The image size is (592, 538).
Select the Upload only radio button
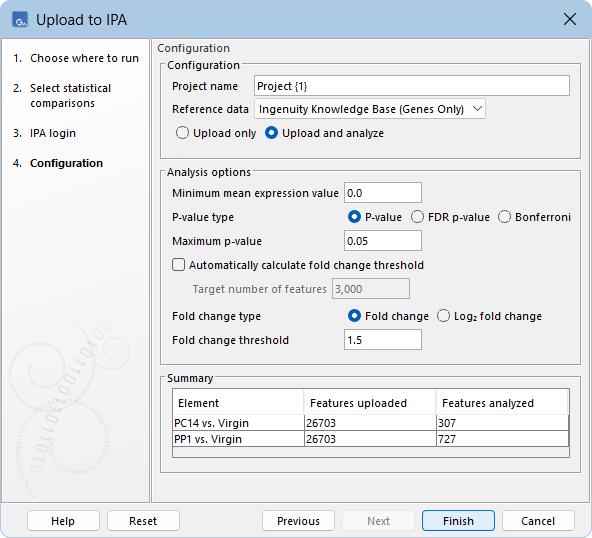(x=182, y=133)
